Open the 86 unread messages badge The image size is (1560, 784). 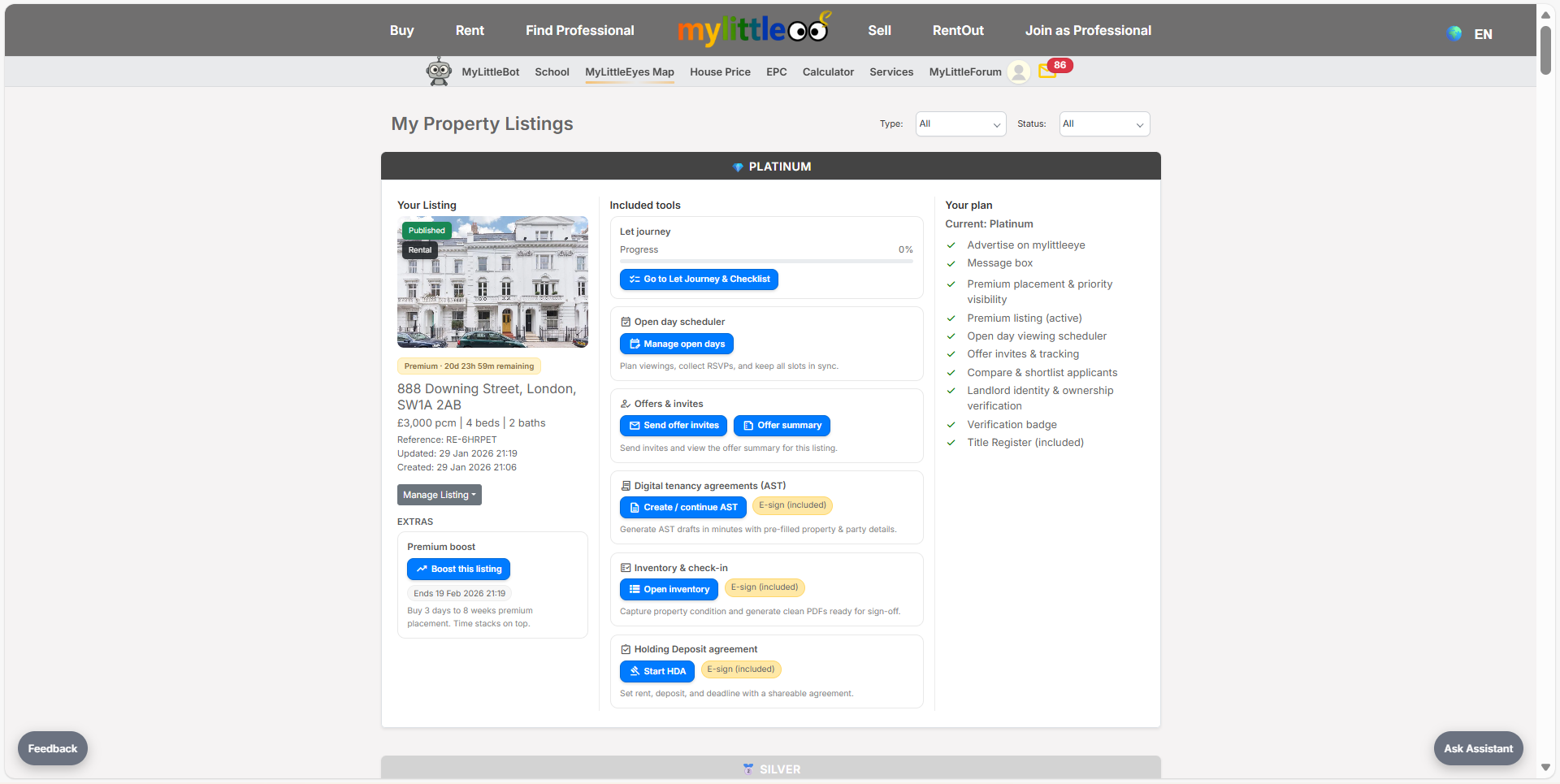(1060, 65)
